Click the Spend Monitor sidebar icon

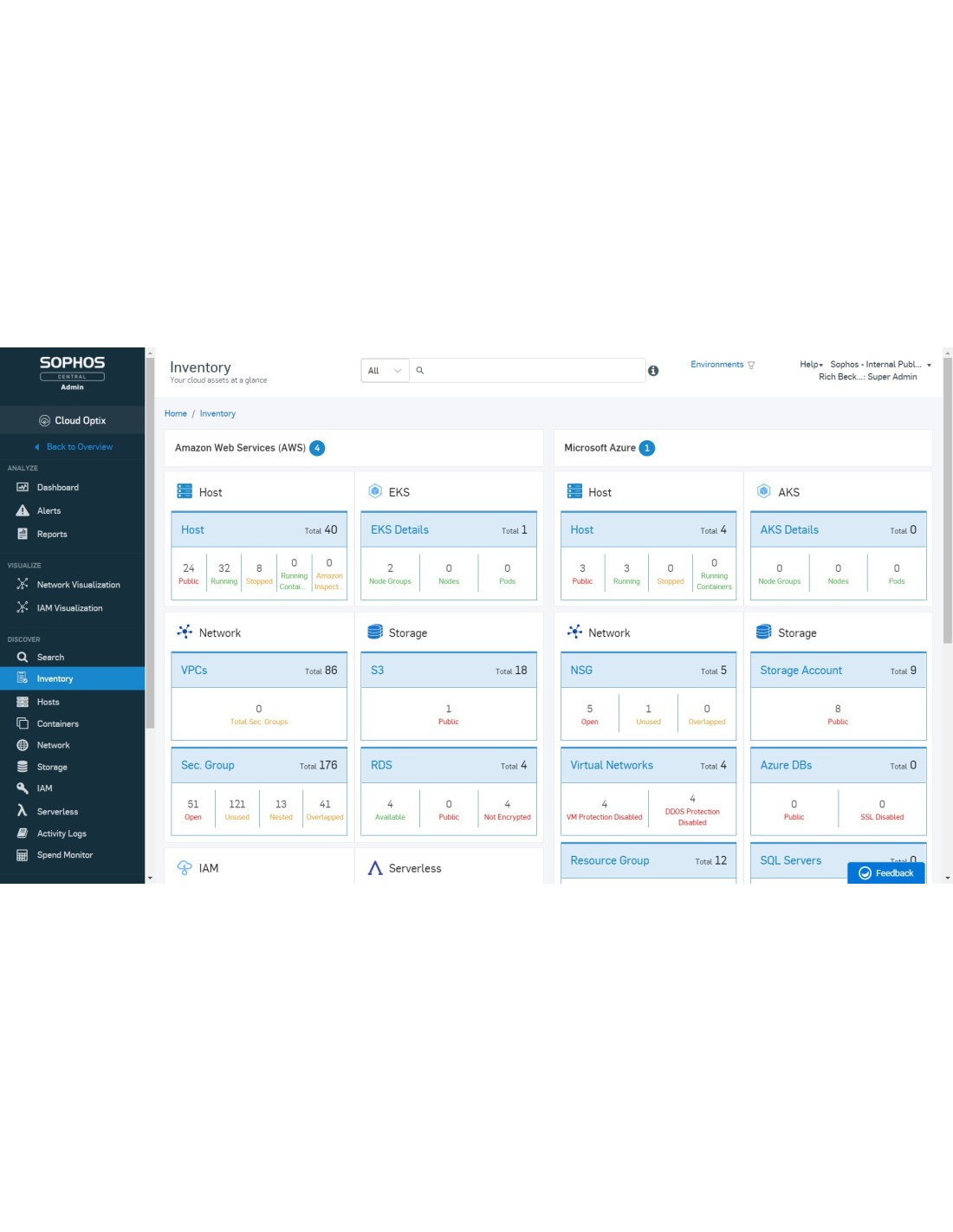[x=23, y=855]
